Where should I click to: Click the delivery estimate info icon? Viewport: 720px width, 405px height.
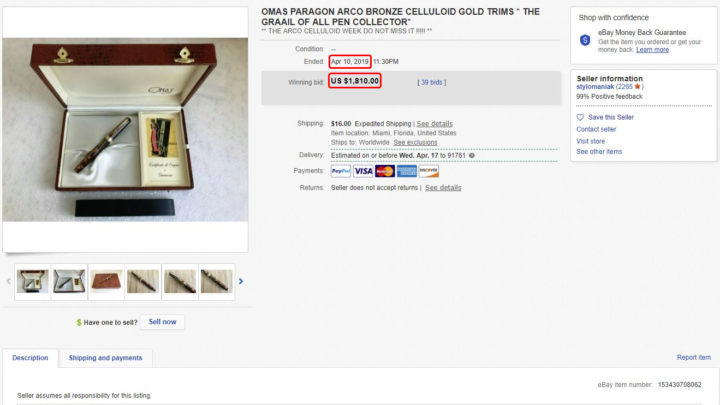472,156
